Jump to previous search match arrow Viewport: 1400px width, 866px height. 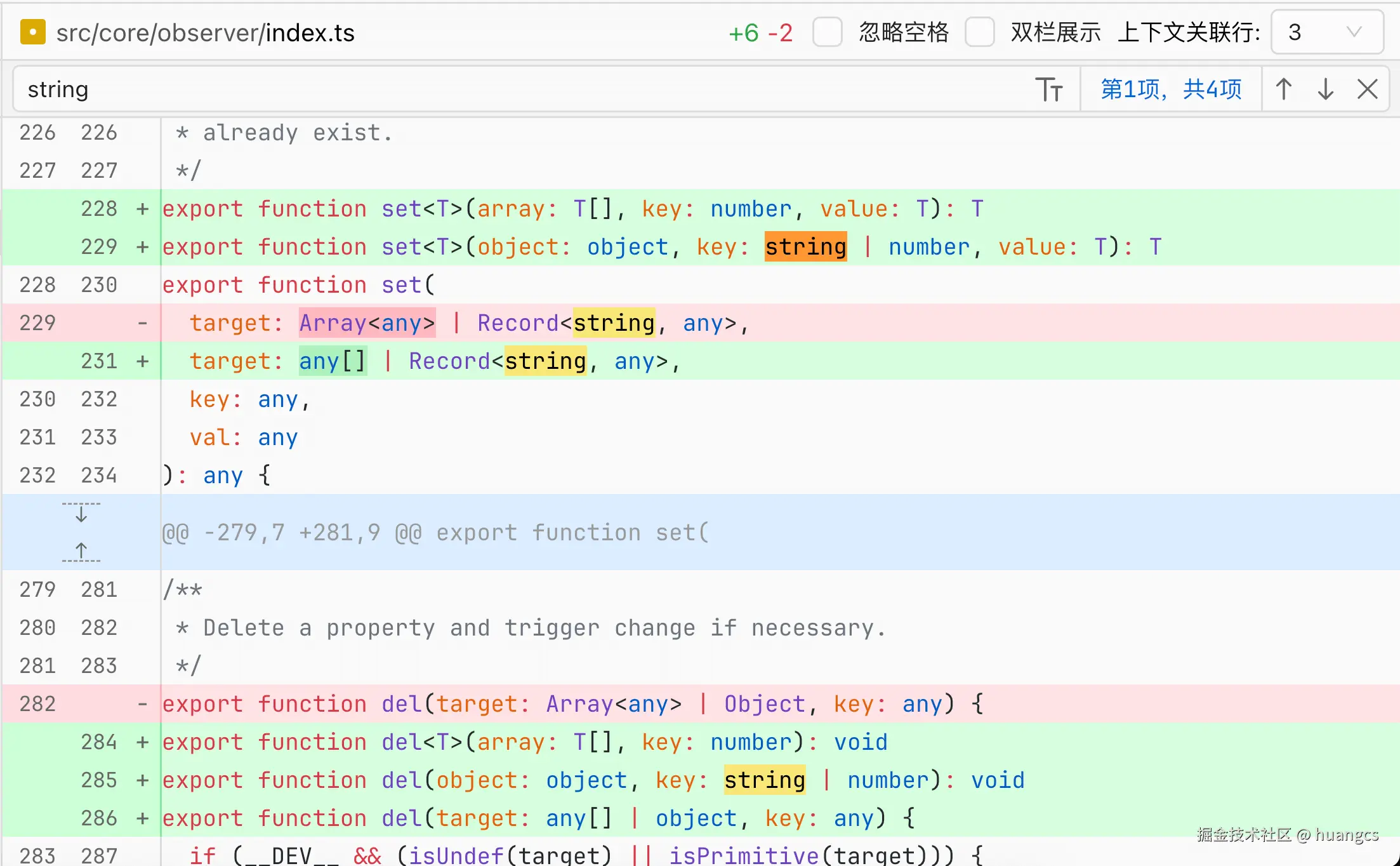(x=1283, y=90)
